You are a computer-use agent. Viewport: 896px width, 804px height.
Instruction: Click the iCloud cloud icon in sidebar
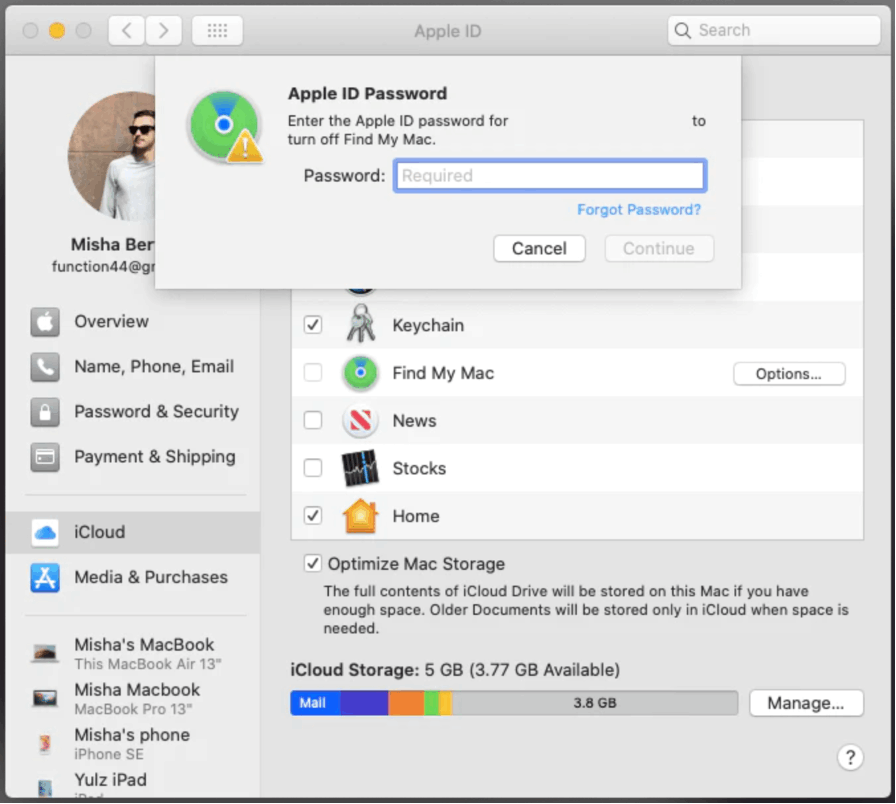pyautogui.click(x=45, y=533)
